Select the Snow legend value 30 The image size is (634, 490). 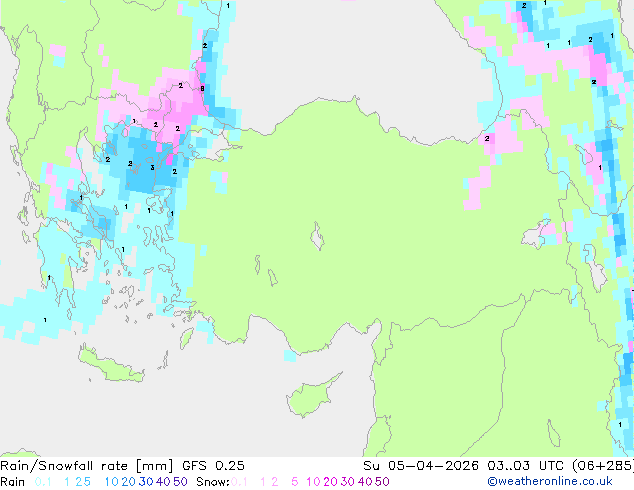pyautogui.click(x=348, y=482)
